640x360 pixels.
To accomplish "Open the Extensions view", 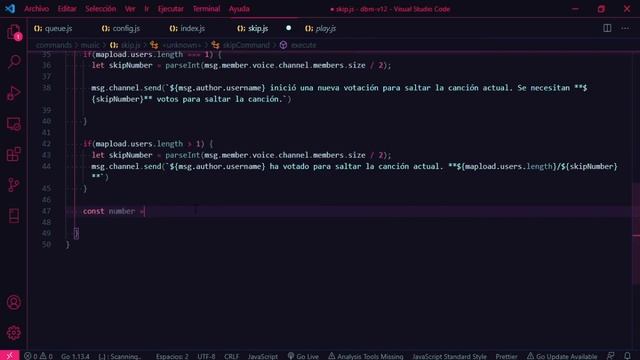I will (x=13, y=155).
